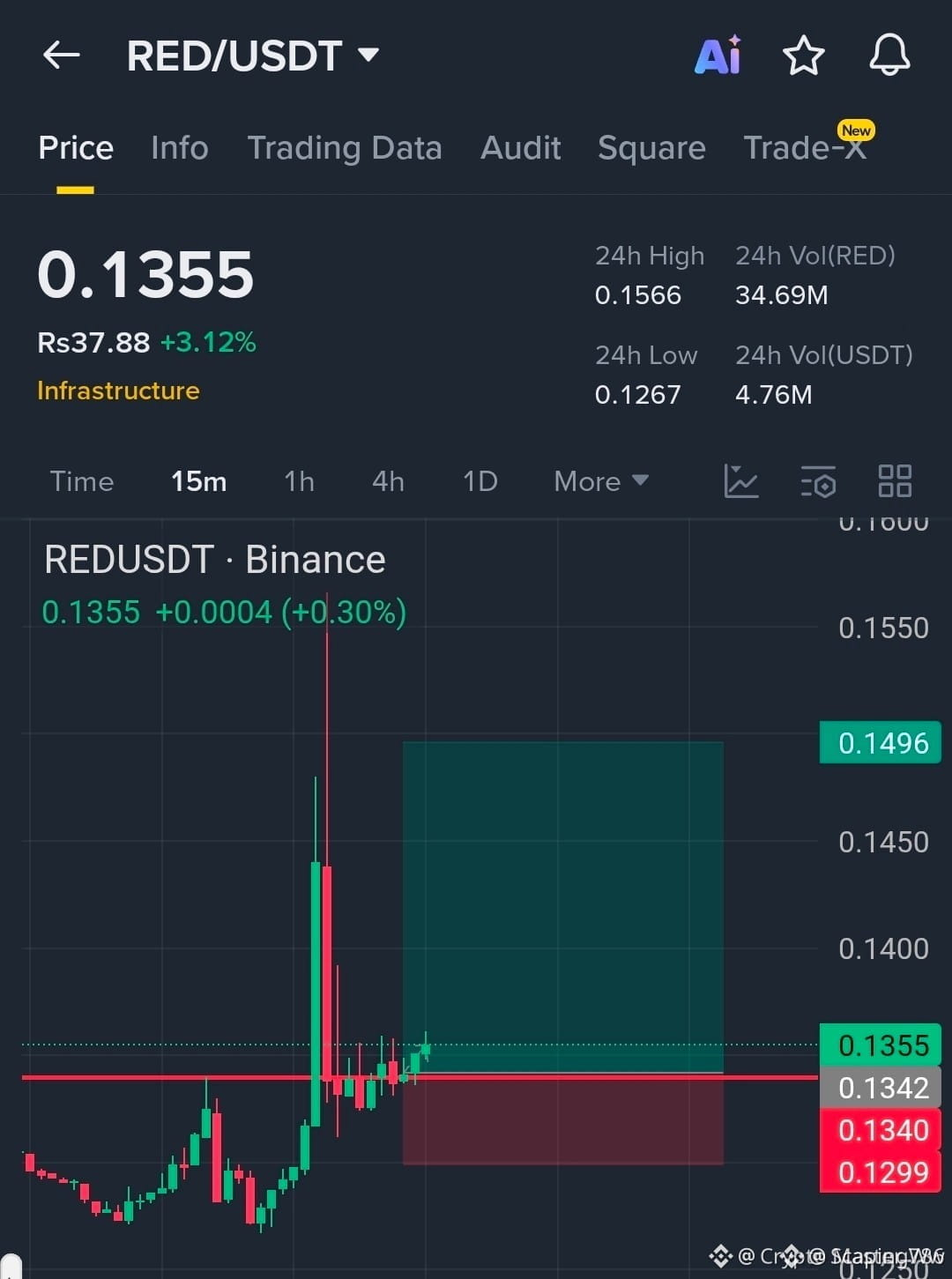Click the green 0.1496 take-profit price label
This screenshot has width=952, height=1279.
tap(881, 743)
